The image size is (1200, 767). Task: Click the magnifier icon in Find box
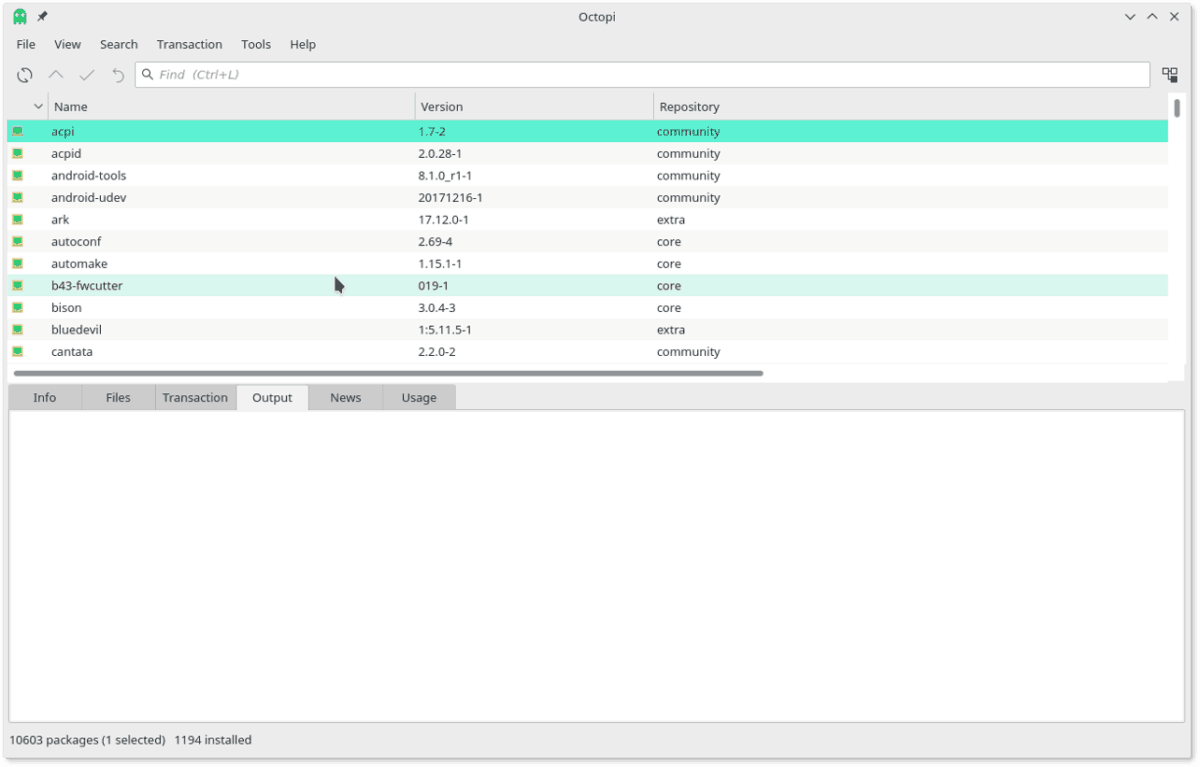pyautogui.click(x=147, y=75)
